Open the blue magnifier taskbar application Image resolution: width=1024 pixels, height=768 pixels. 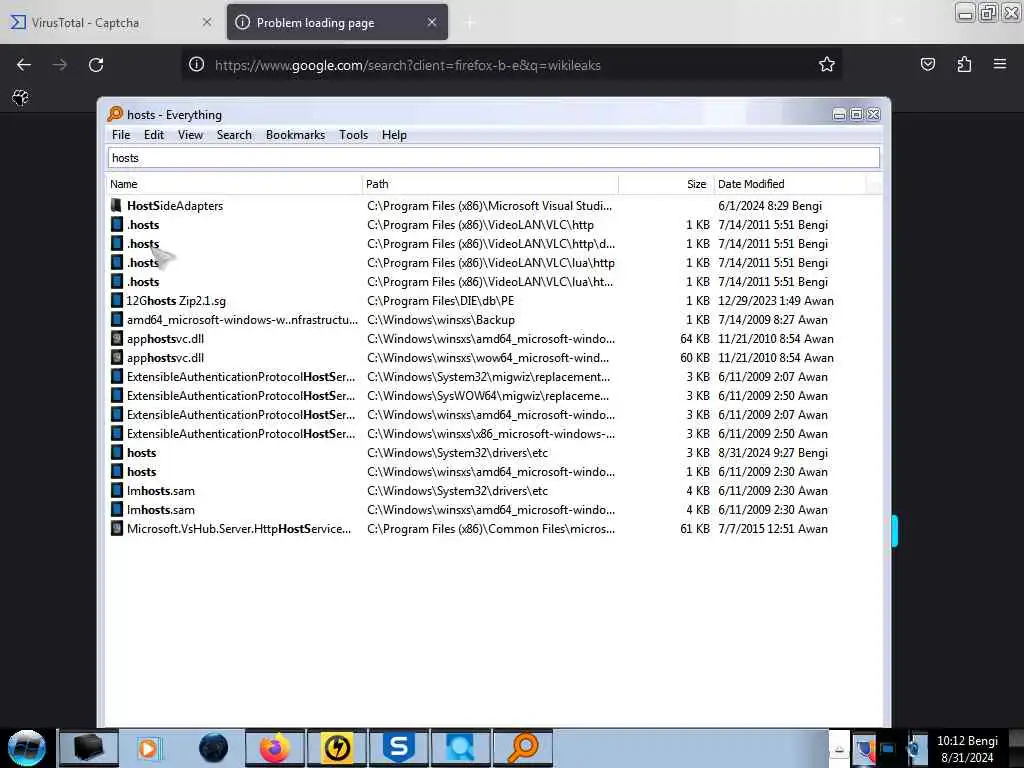click(x=461, y=748)
